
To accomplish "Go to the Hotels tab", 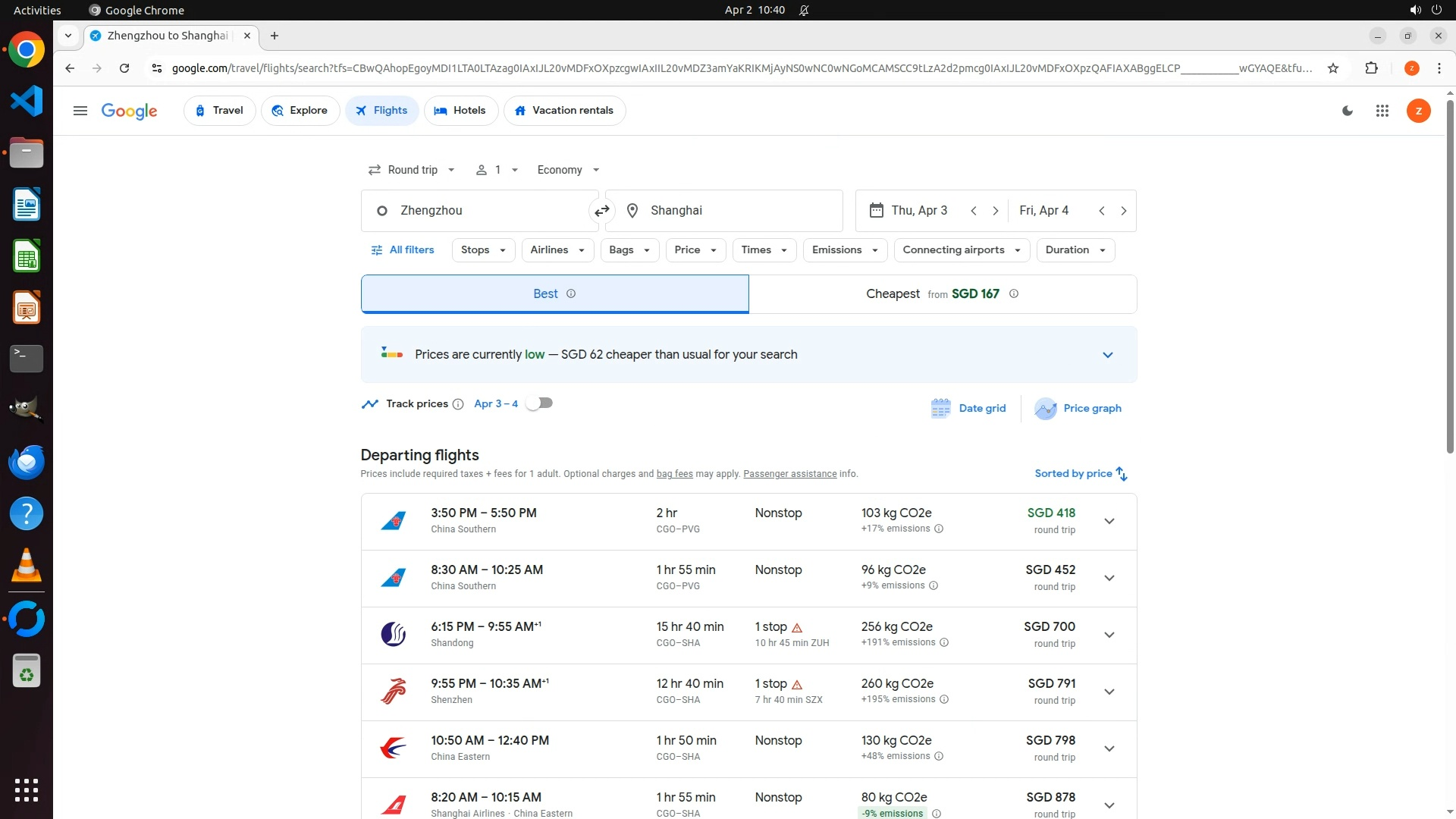I will click(x=460, y=111).
